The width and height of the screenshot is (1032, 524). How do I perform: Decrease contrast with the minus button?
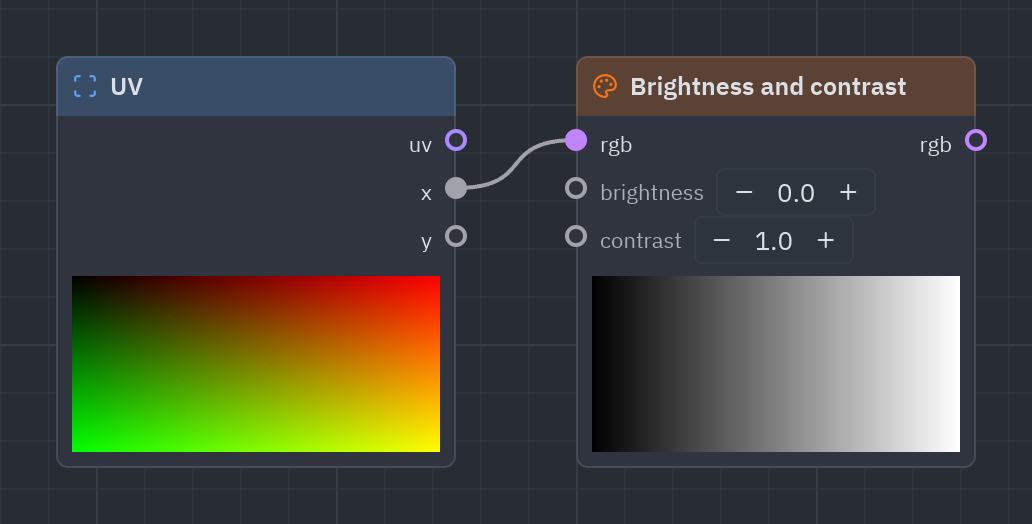pyautogui.click(x=721, y=240)
